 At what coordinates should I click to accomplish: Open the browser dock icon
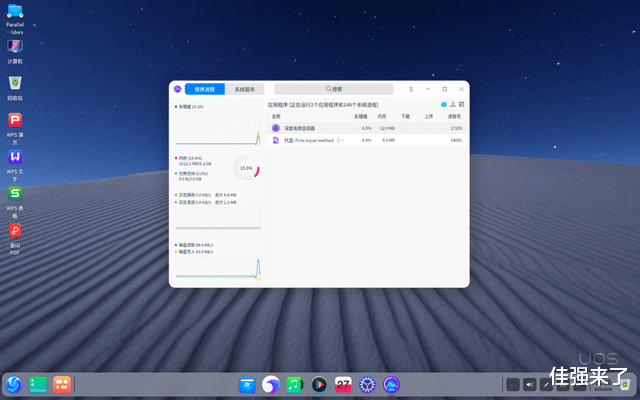[271, 384]
